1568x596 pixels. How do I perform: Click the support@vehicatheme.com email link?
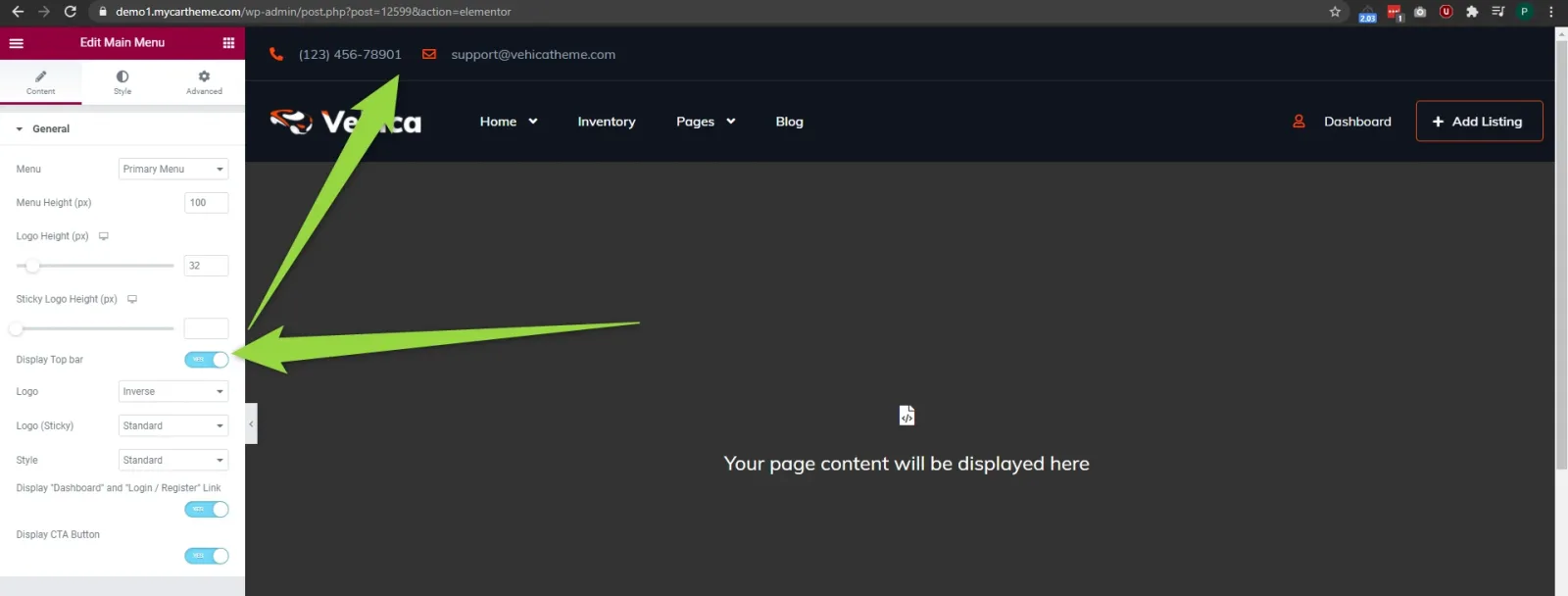coord(533,55)
